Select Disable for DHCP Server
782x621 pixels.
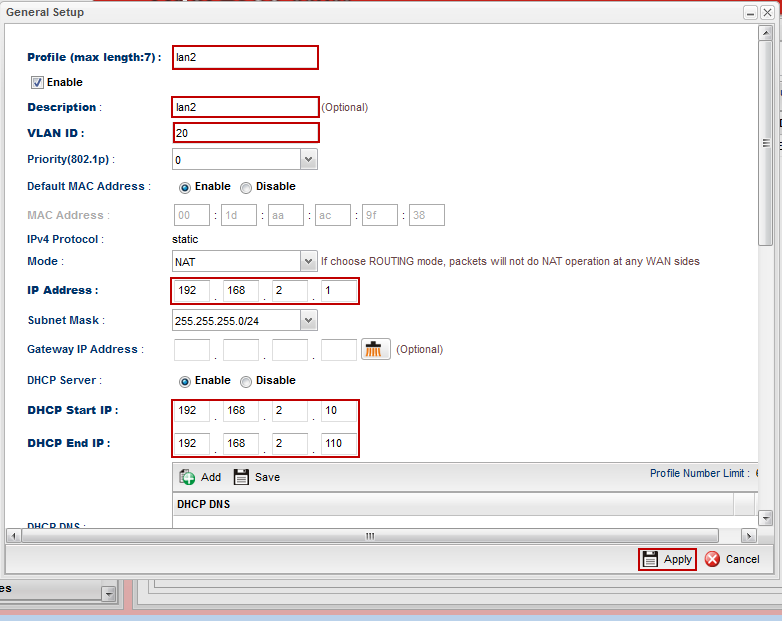[x=246, y=381]
